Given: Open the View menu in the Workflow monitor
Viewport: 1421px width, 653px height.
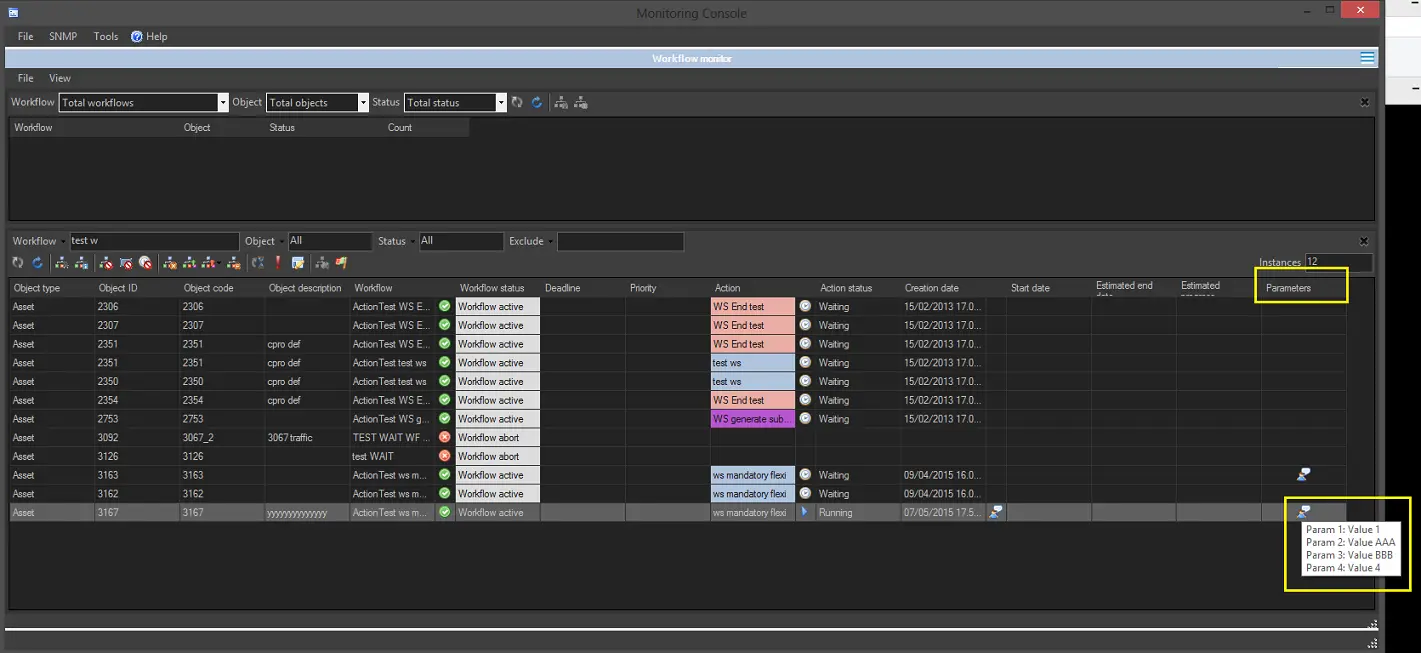Looking at the screenshot, I should 60,78.
